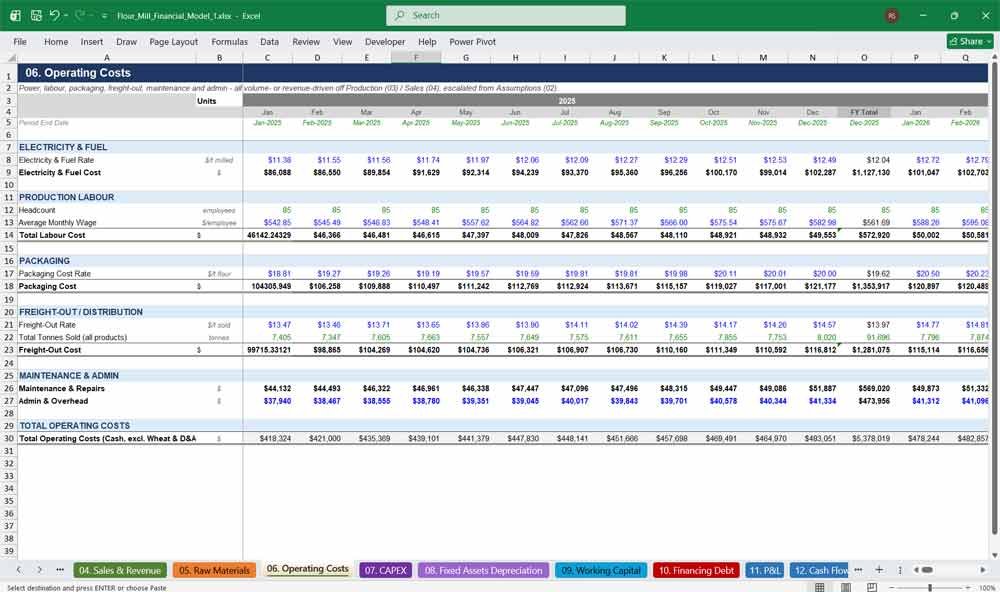Select row 14 header
This screenshot has width=1000, height=592.
(9, 235)
